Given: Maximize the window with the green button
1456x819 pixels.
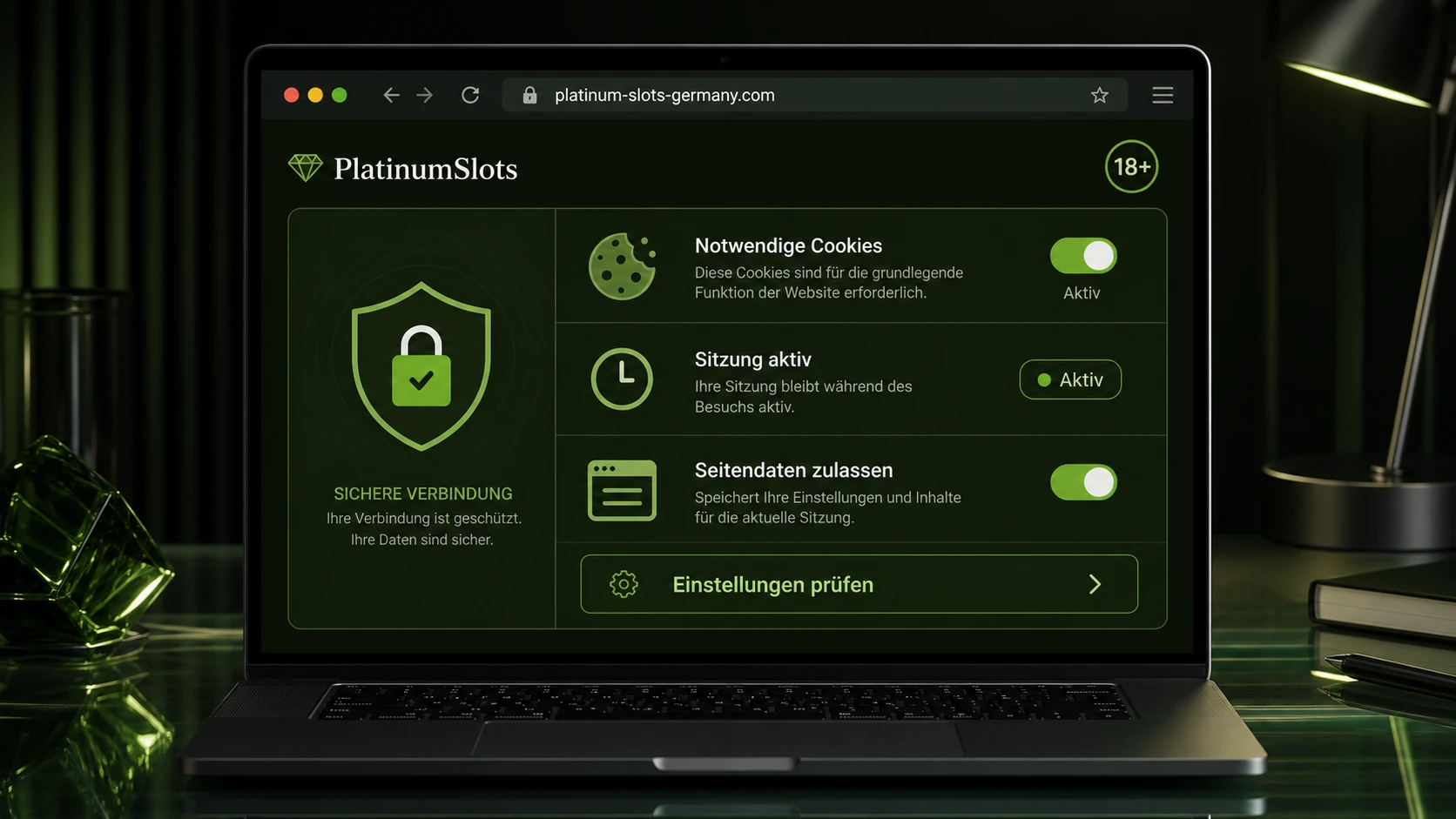Looking at the screenshot, I should (x=340, y=95).
